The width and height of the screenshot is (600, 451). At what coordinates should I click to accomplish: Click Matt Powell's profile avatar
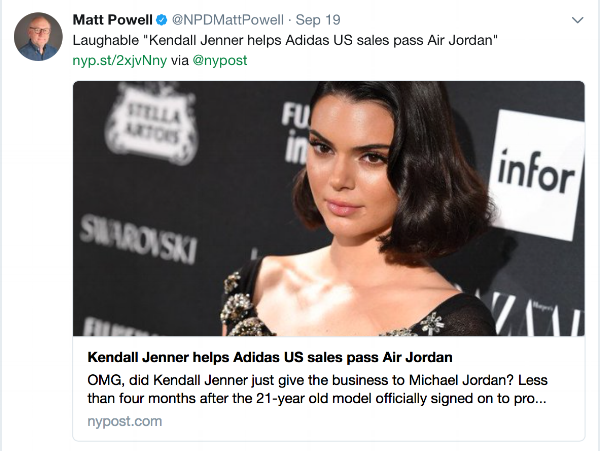click(38, 36)
